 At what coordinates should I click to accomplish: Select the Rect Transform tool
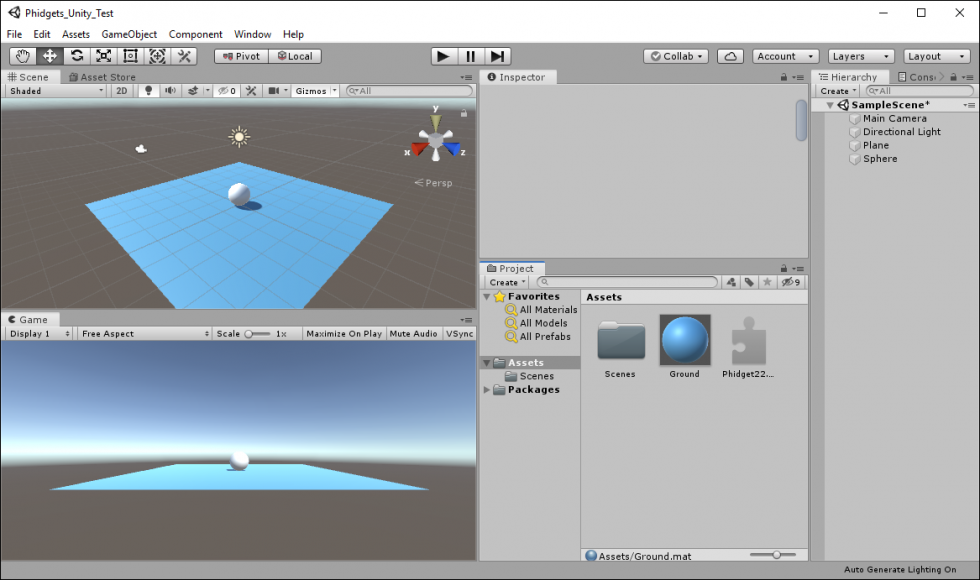(131, 56)
